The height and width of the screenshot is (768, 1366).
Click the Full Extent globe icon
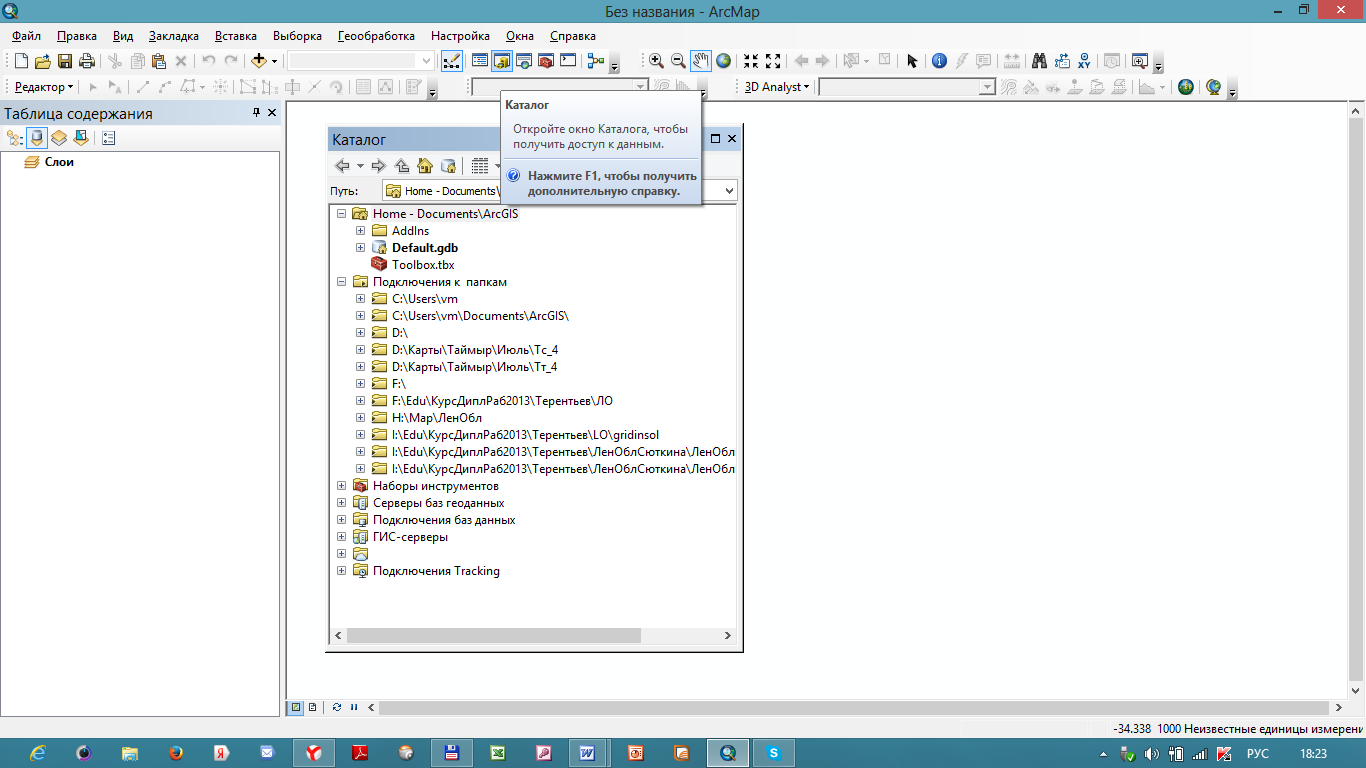tap(723, 61)
